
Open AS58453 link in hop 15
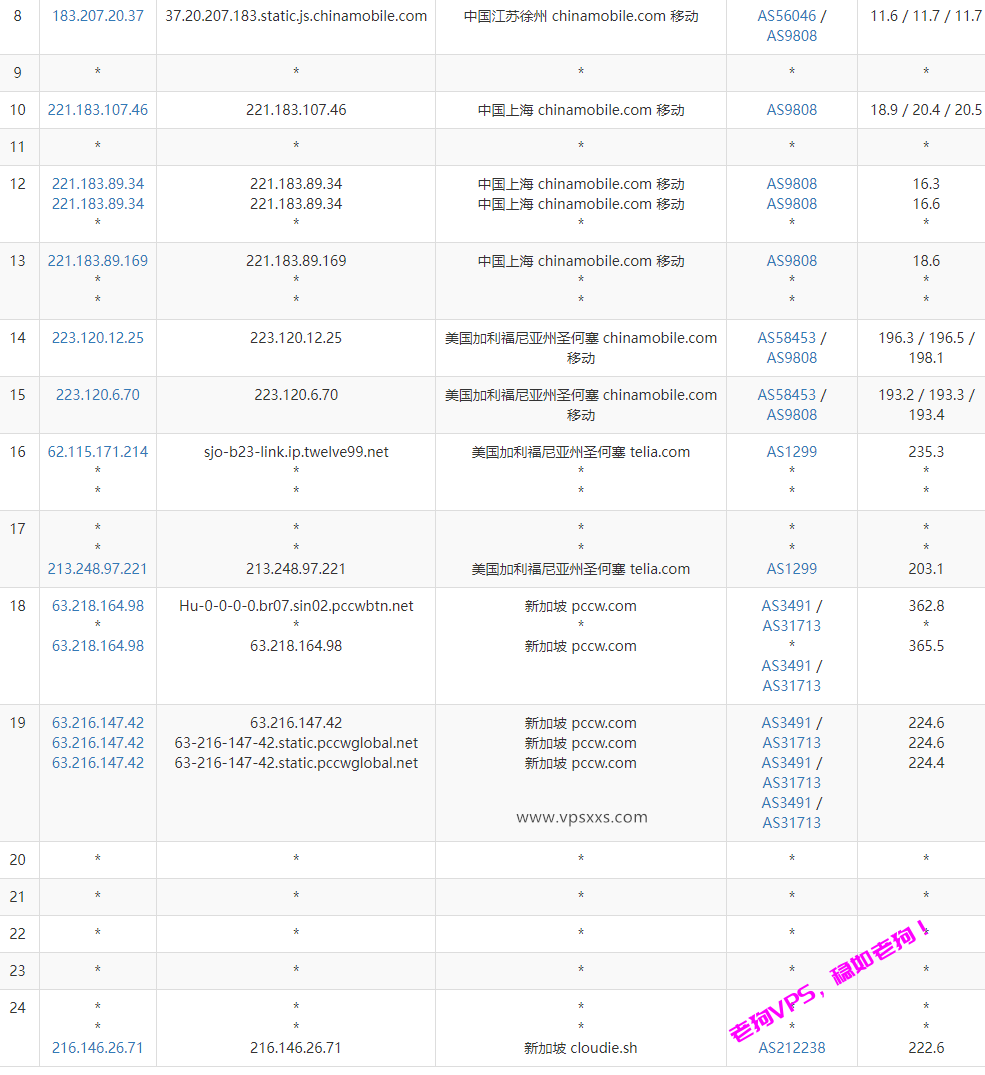pos(786,395)
